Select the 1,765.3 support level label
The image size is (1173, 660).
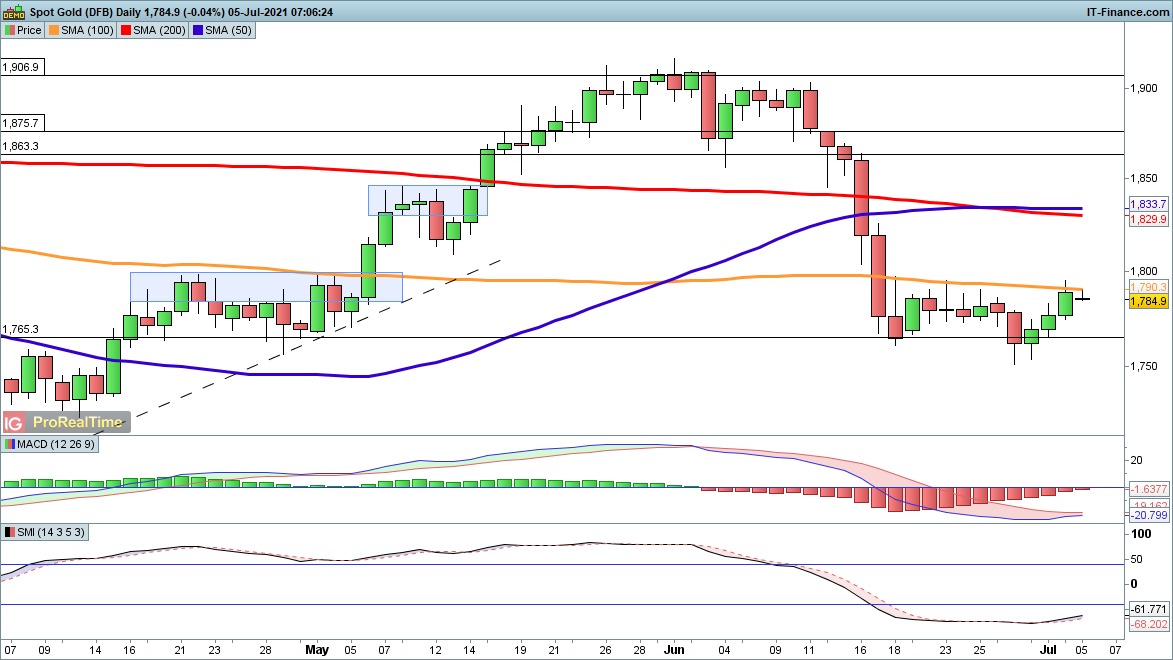click(x=21, y=329)
